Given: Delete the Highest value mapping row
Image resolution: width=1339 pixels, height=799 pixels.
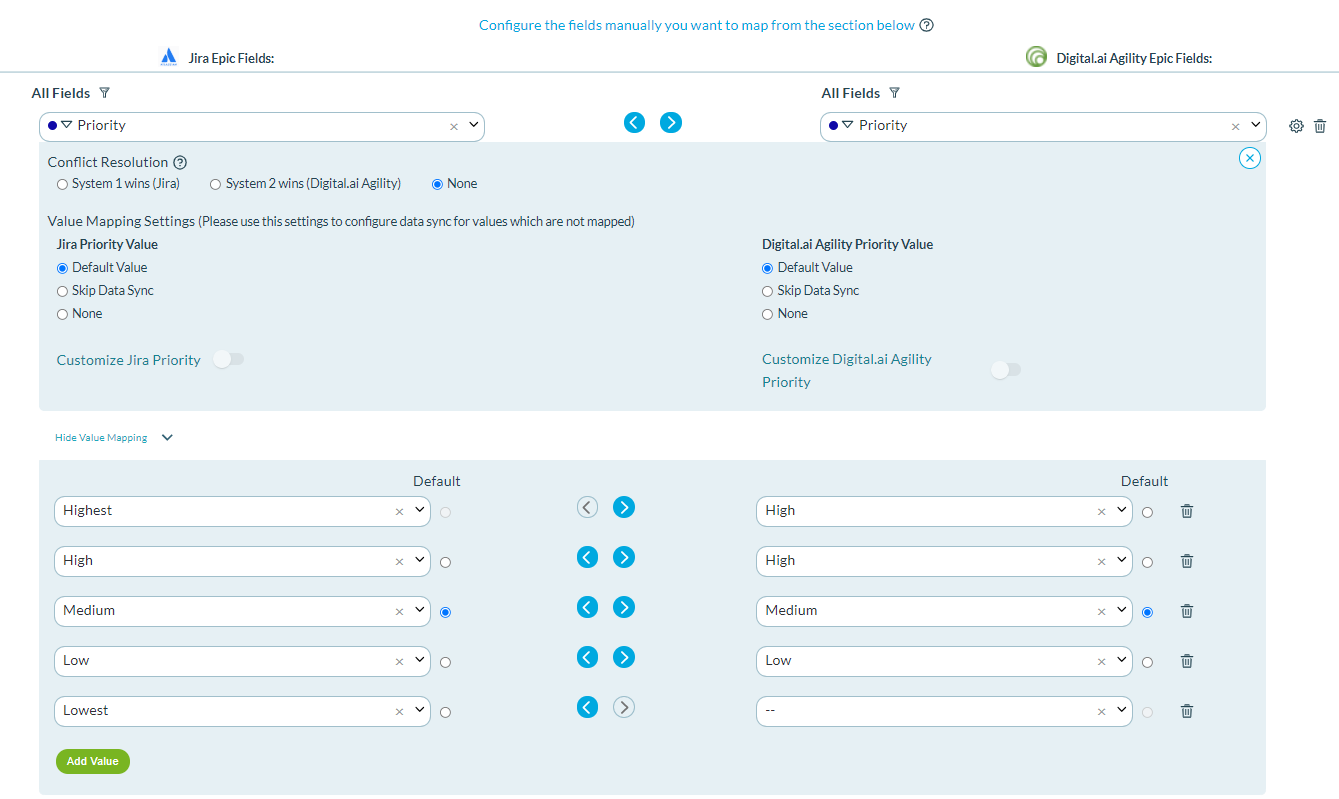Looking at the screenshot, I should point(1187,511).
